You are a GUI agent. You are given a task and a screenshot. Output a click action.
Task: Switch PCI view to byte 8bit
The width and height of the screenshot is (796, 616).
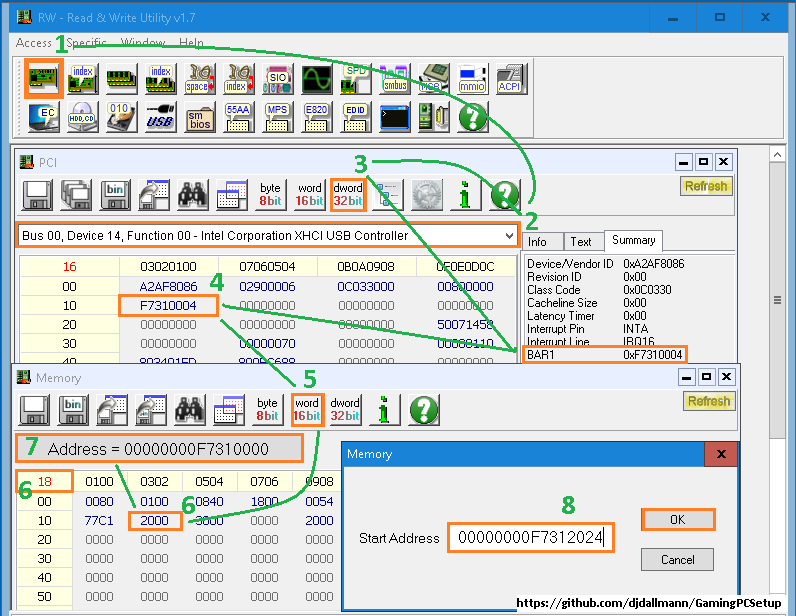tap(270, 194)
